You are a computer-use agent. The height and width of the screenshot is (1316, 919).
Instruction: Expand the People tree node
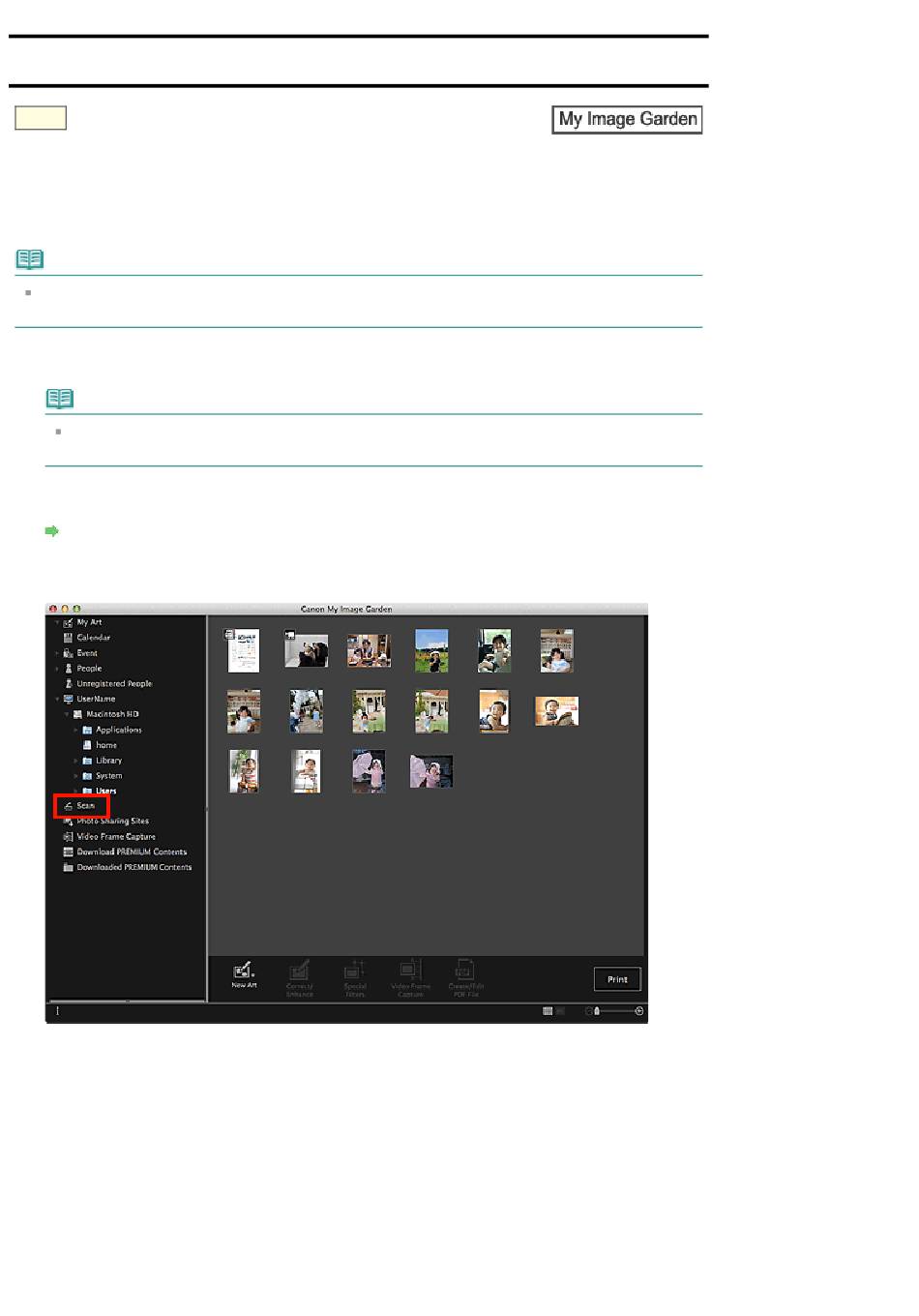tap(57, 669)
